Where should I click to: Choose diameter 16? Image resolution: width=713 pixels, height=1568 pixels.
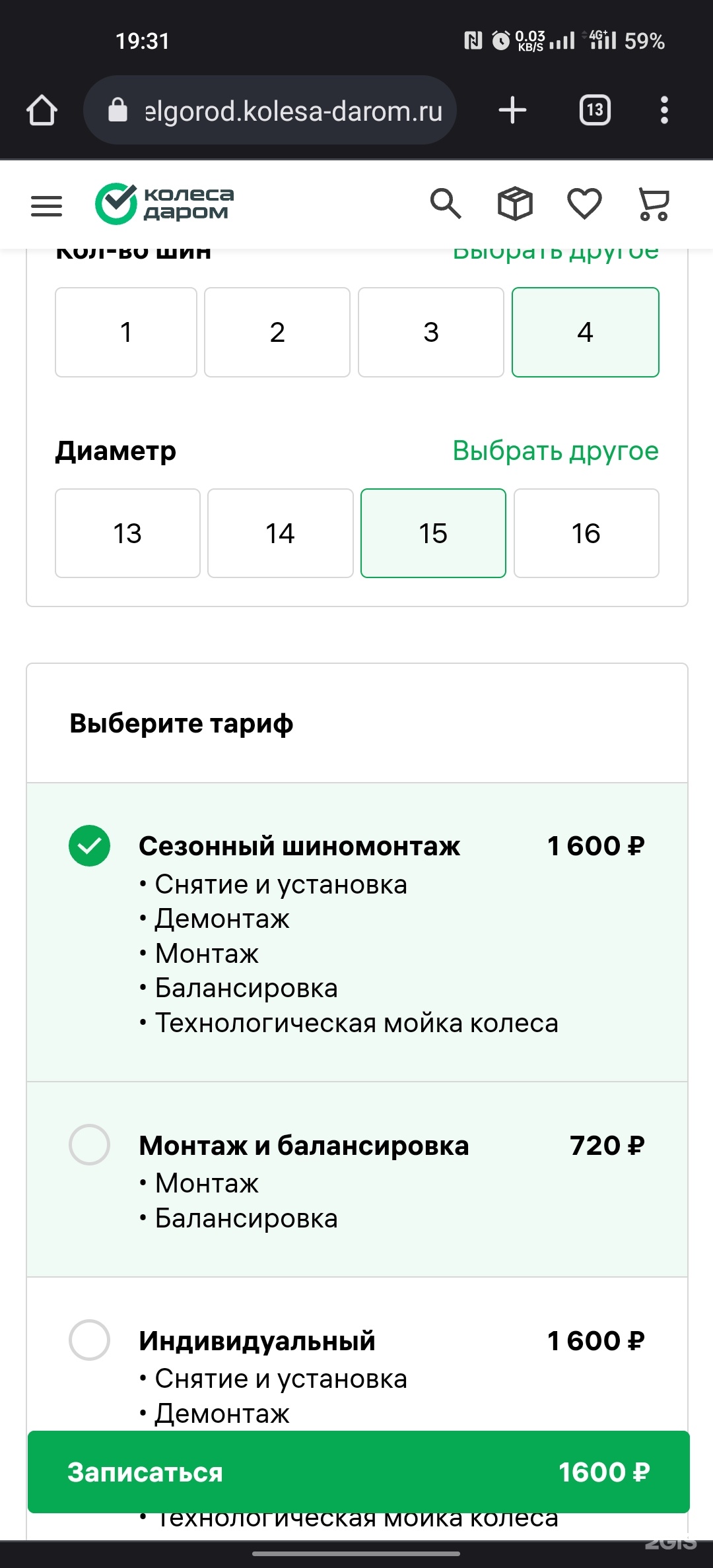(x=586, y=533)
